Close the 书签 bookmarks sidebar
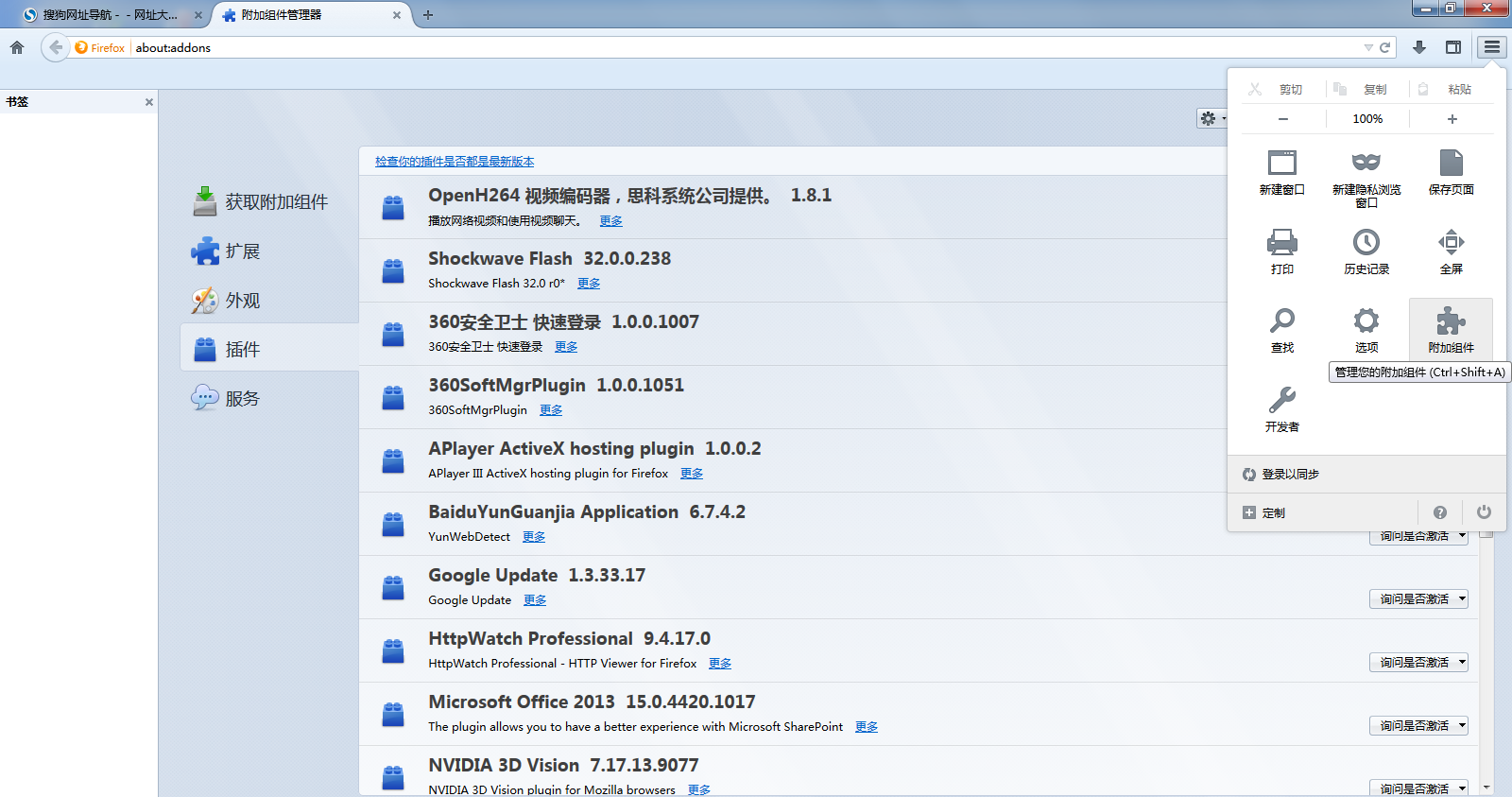Image resolution: width=1512 pixels, height=797 pixels. 149,102
